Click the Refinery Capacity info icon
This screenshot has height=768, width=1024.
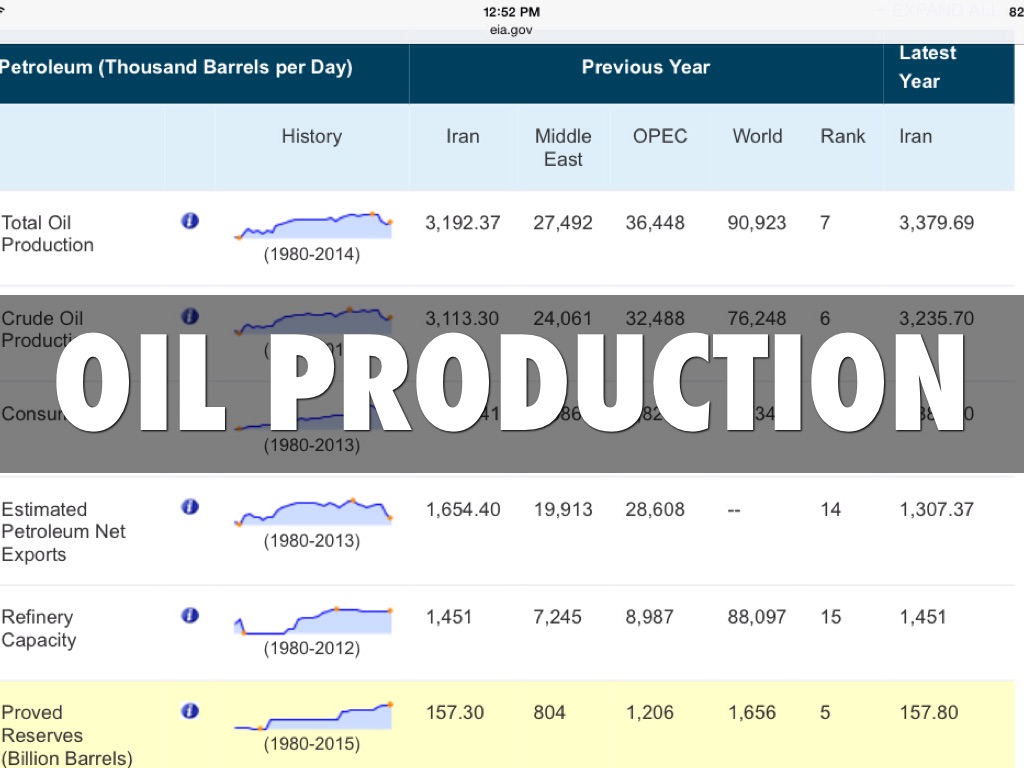tap(190, 615)
